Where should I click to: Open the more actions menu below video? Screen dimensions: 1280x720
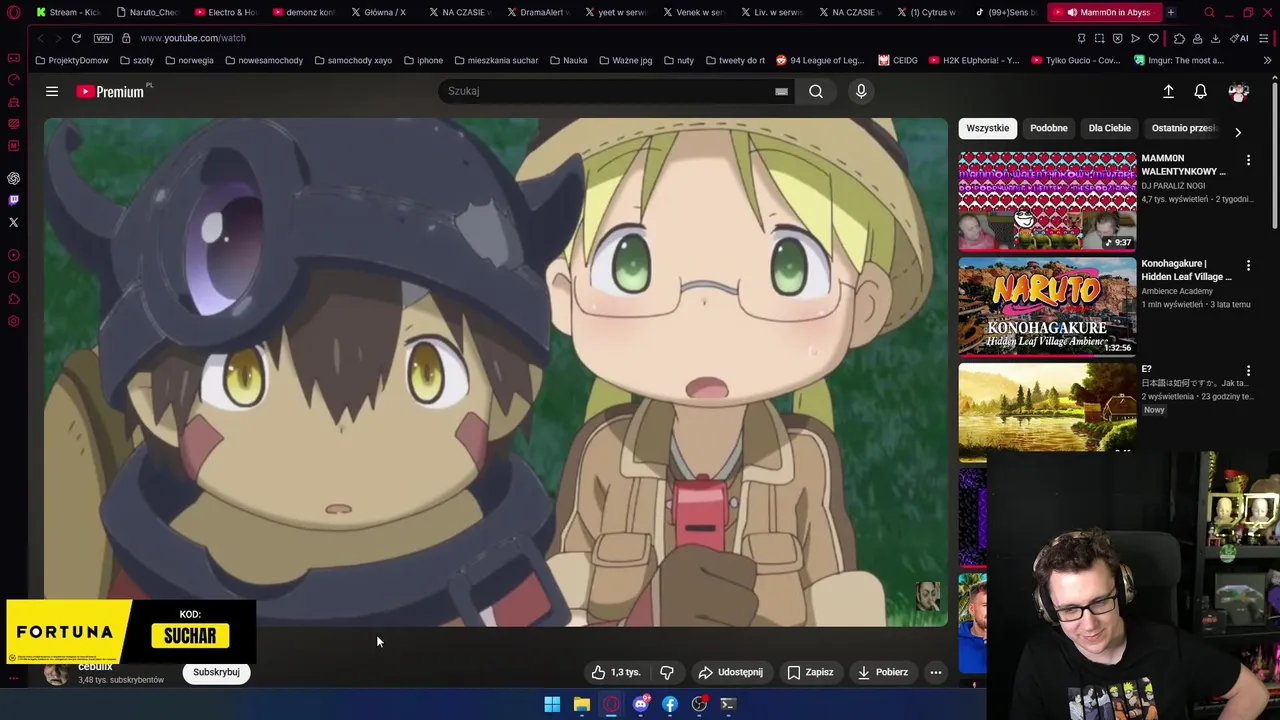pos(936,672)
